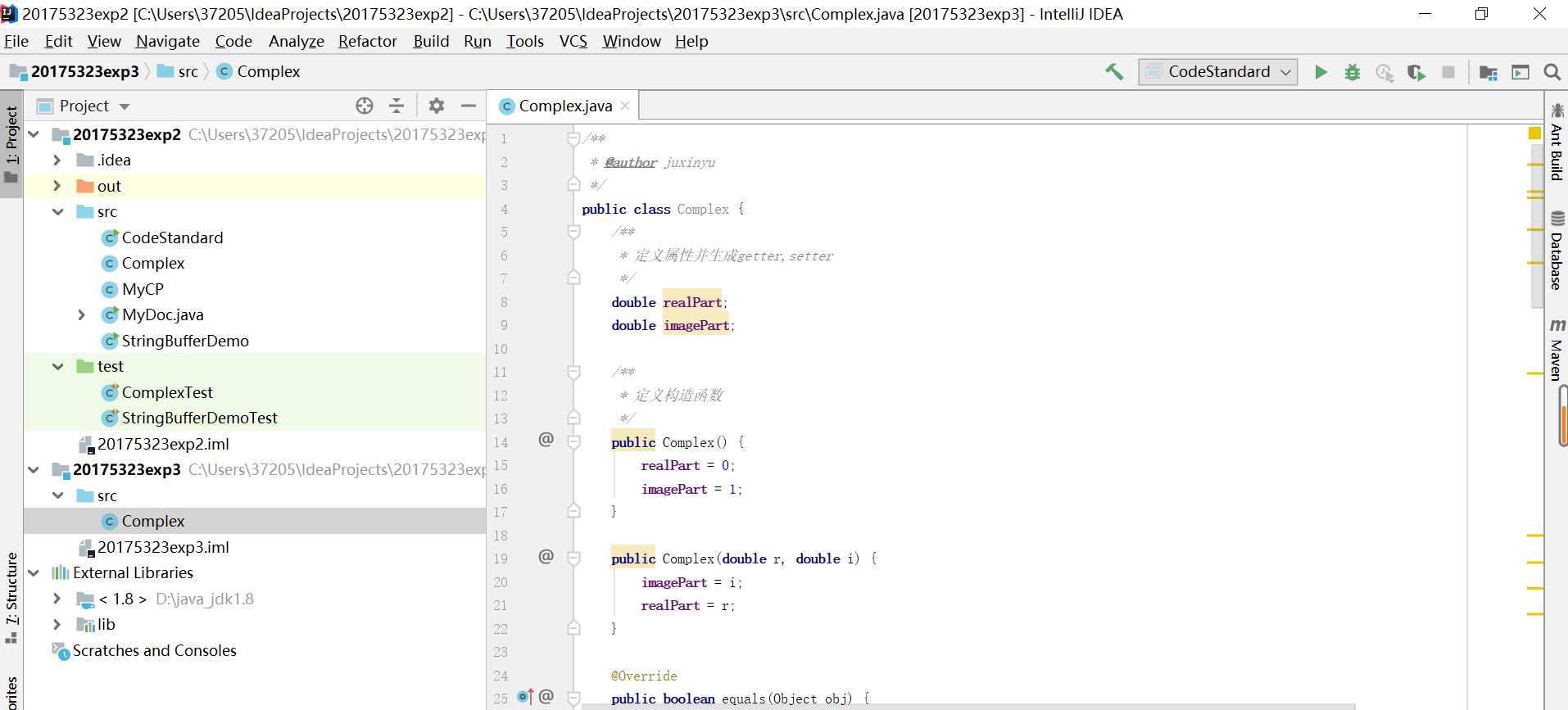Viewport: 1568px width, 710px height.
Task: Click the Build Project hammer icon
Action: [1114, 72]
